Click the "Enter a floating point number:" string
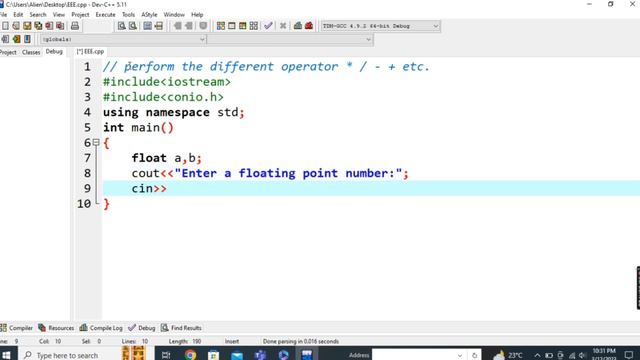Viewport: 640px width, 360px height. point(288,173)
